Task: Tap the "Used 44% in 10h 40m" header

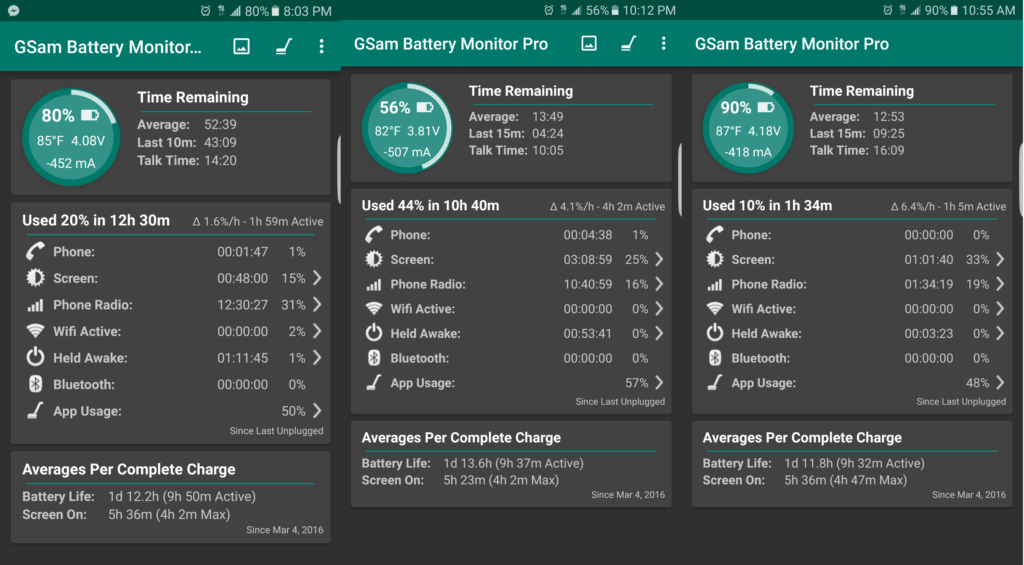Action: point(430,205)
